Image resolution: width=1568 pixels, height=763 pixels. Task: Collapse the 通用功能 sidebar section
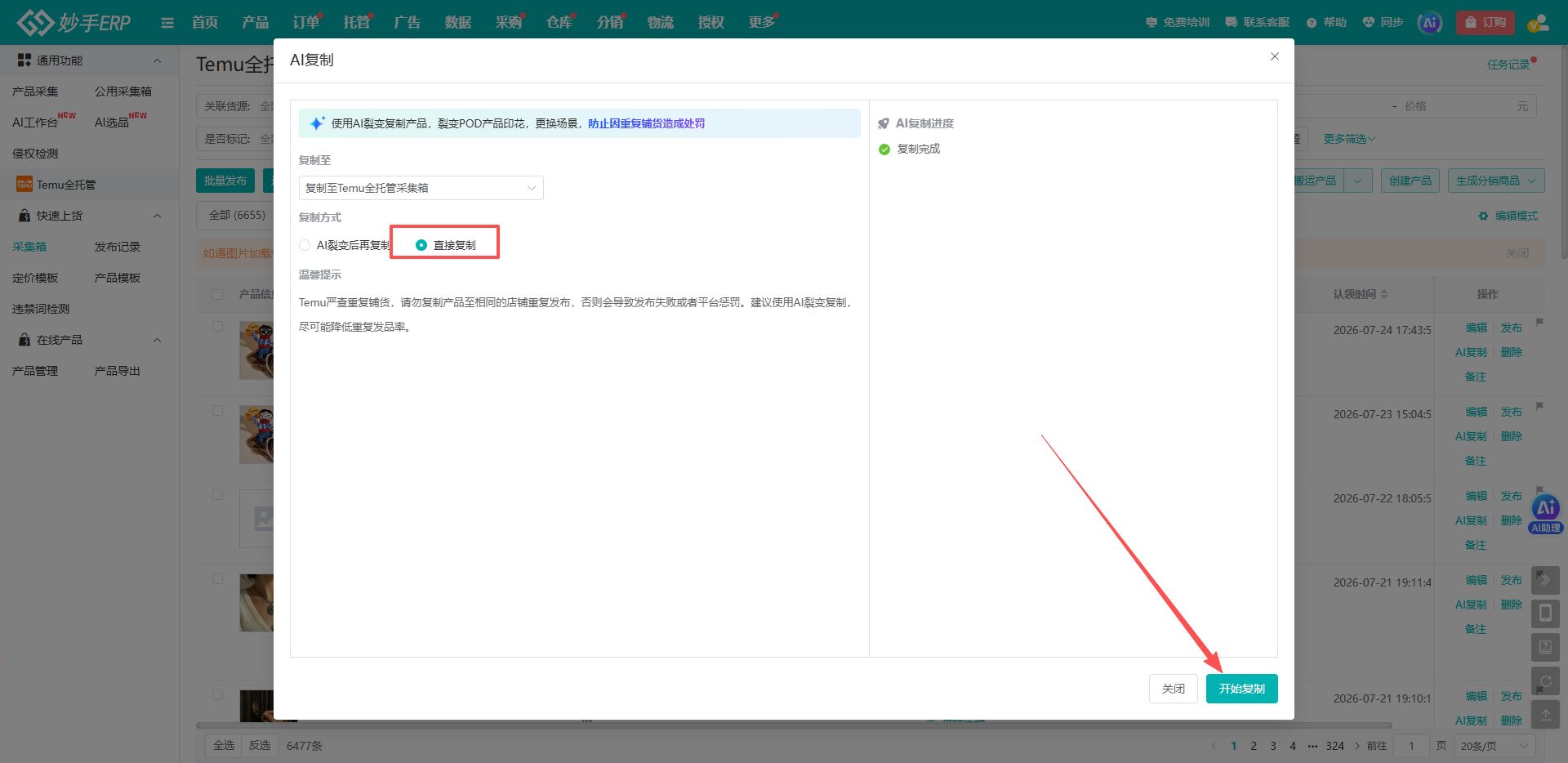(158, 60)
